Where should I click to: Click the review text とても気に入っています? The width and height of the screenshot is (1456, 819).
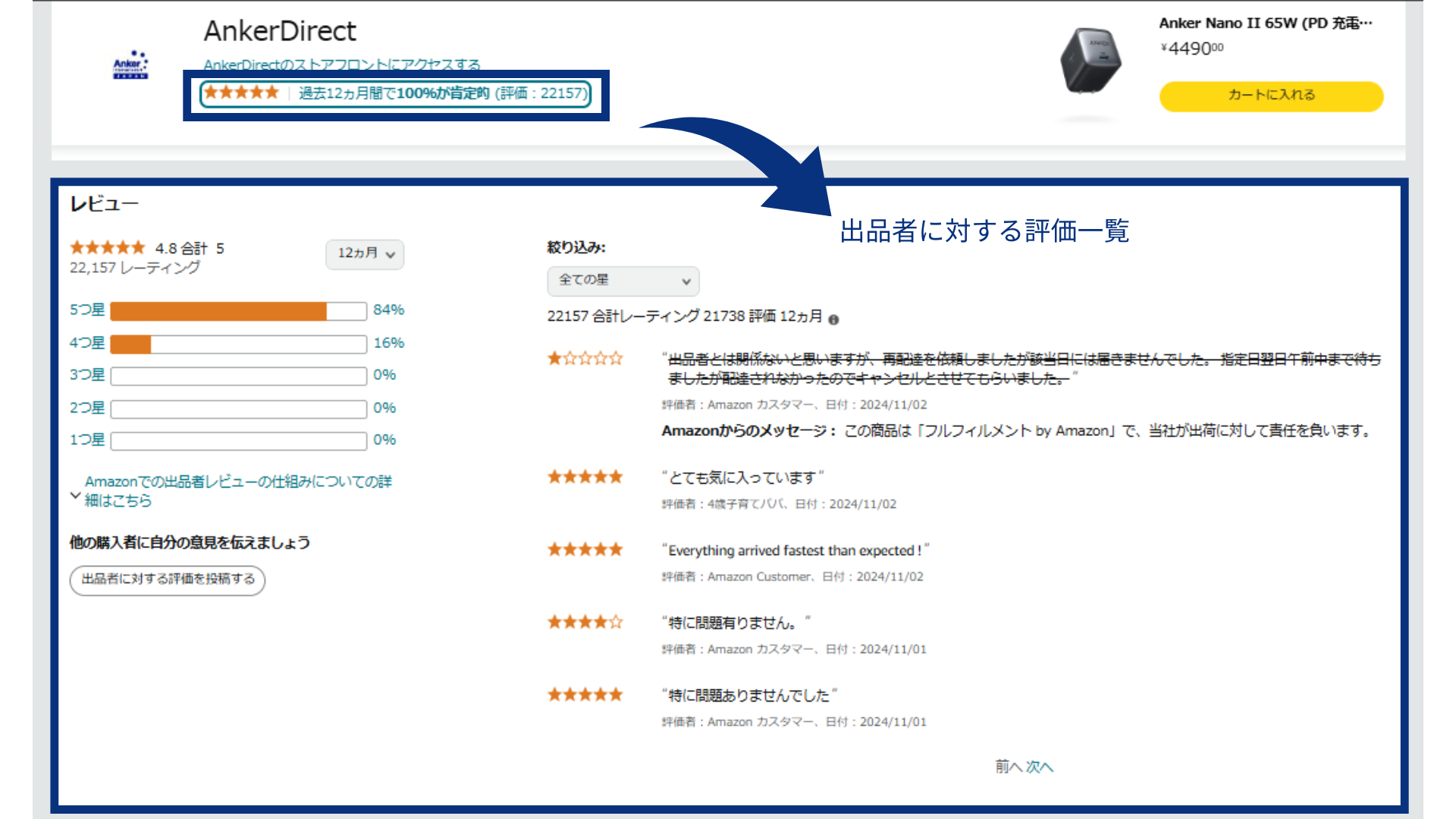coord(742,478)
